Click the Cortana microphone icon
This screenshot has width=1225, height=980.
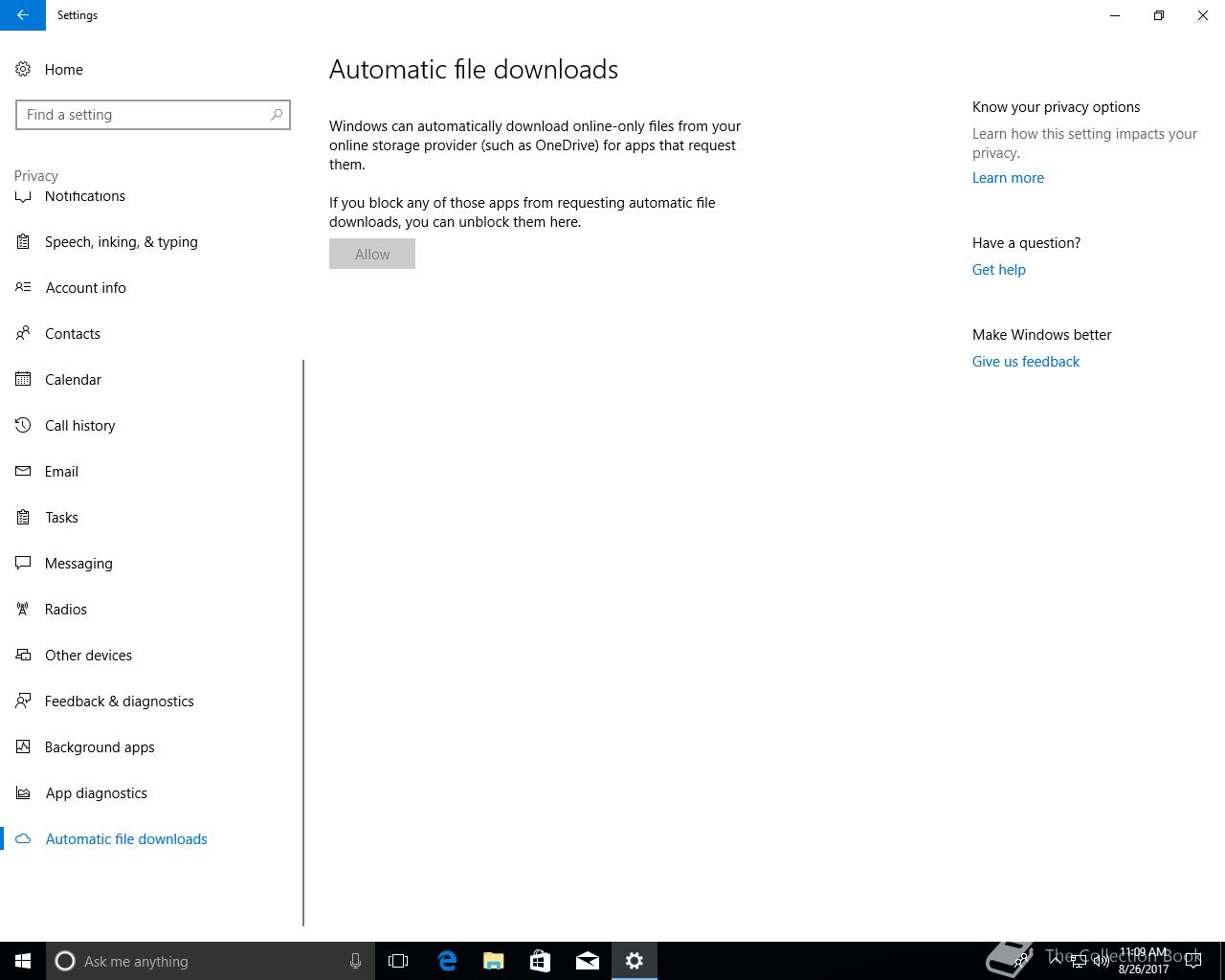coord(355,961)
